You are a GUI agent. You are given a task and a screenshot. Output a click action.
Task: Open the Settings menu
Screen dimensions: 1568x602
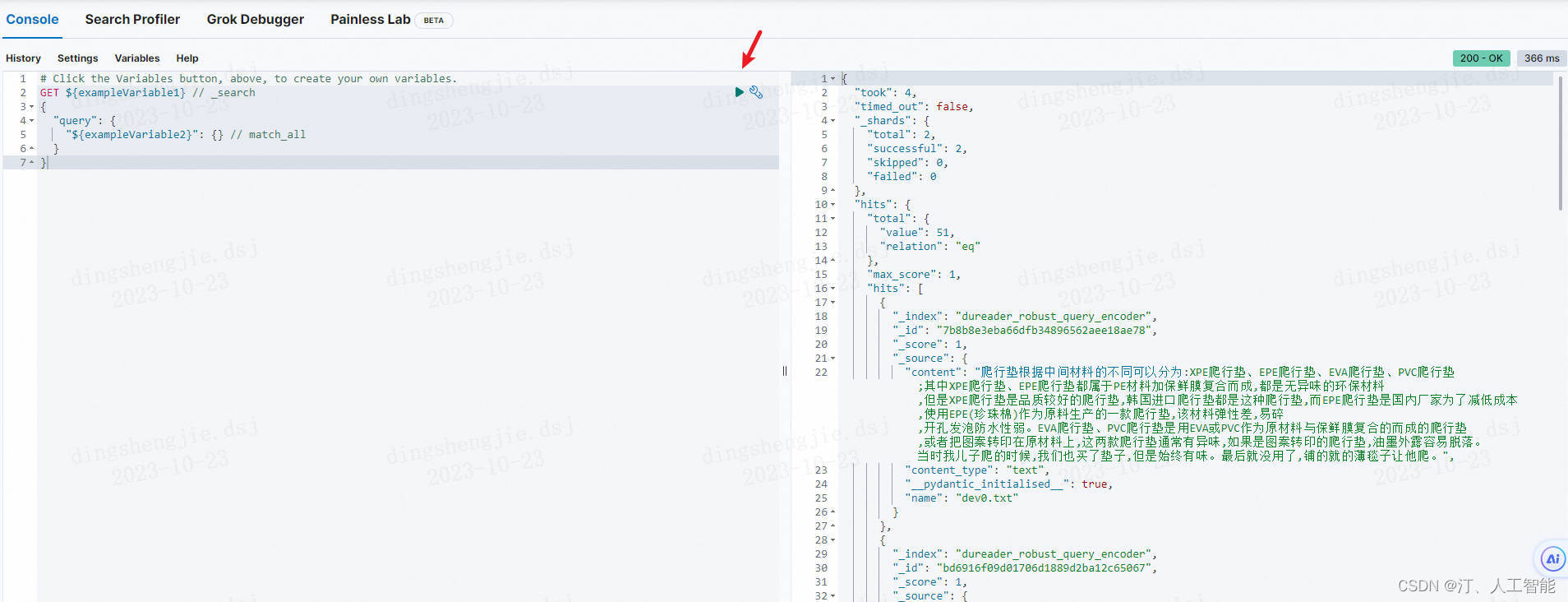pyautogui.click(x=77, y=58)
